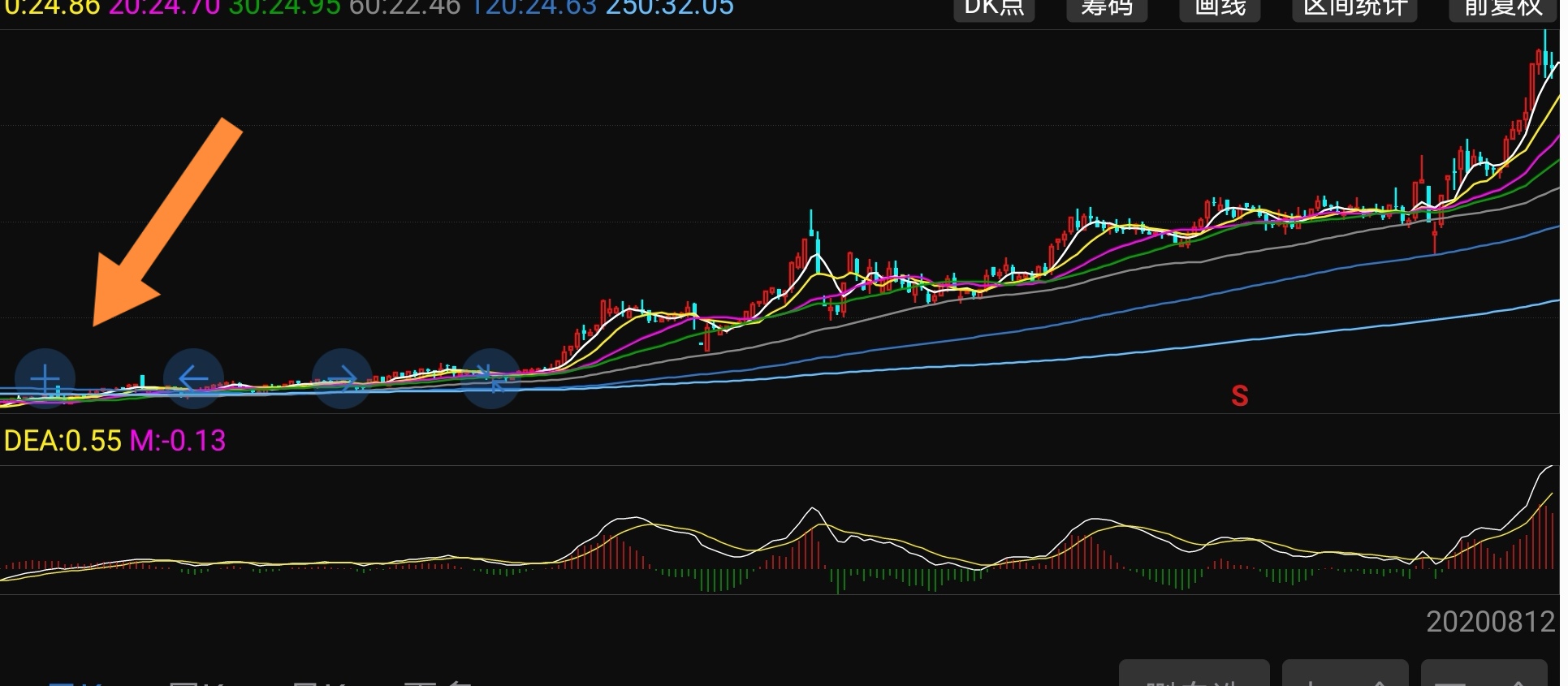Select the DEA:0.55 indicator value
This screenshot has height=686, width=1568.
pyautogui.click(x=63, y=441)
